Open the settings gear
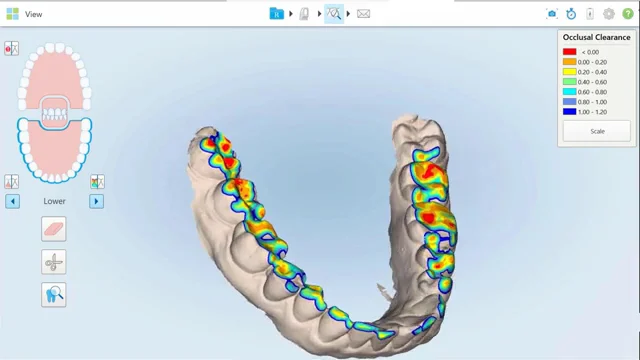The width and height of the screenshot is (640, 360). click(x=609, y=14)
